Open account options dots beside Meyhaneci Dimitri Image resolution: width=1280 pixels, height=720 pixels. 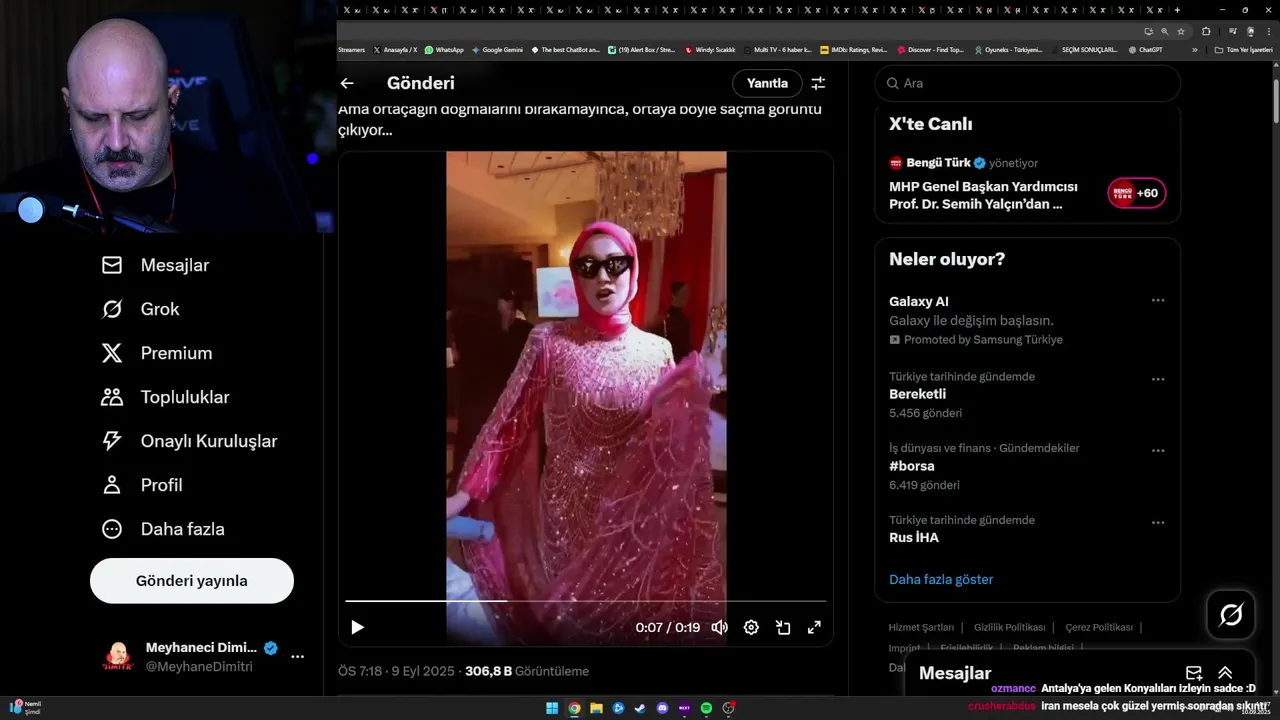tap(297, 657)
